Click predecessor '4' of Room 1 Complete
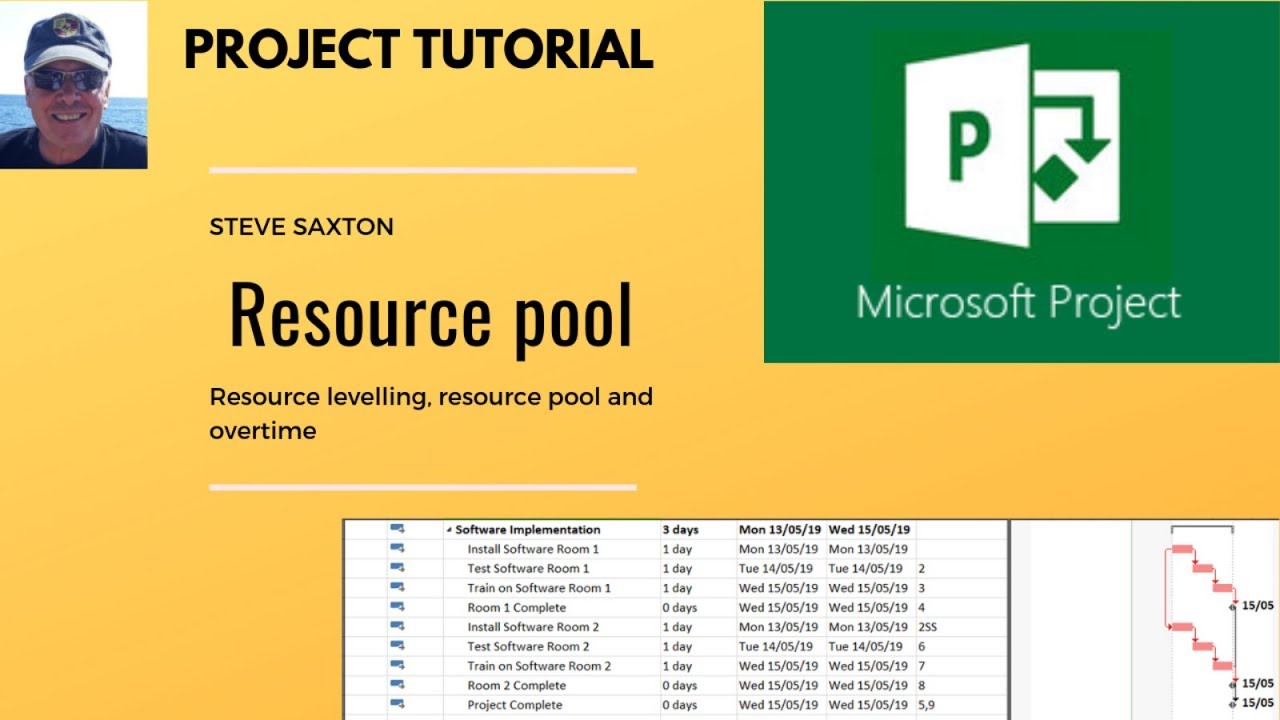The height and width of the screenshot is (720, 1280). point(921,607)
